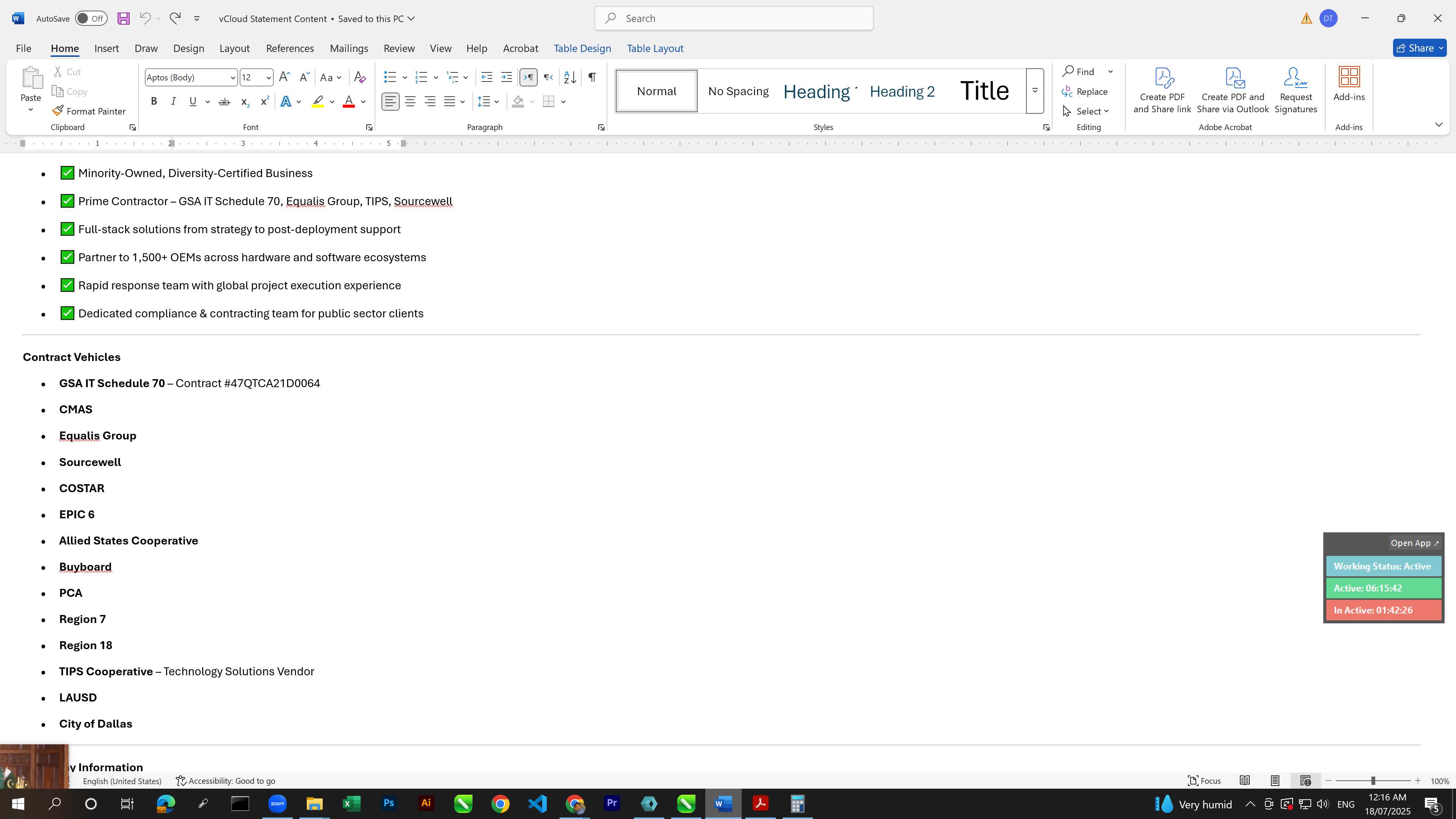
Task: Toggle AutoSave switch on
Action: coord(91,19)
